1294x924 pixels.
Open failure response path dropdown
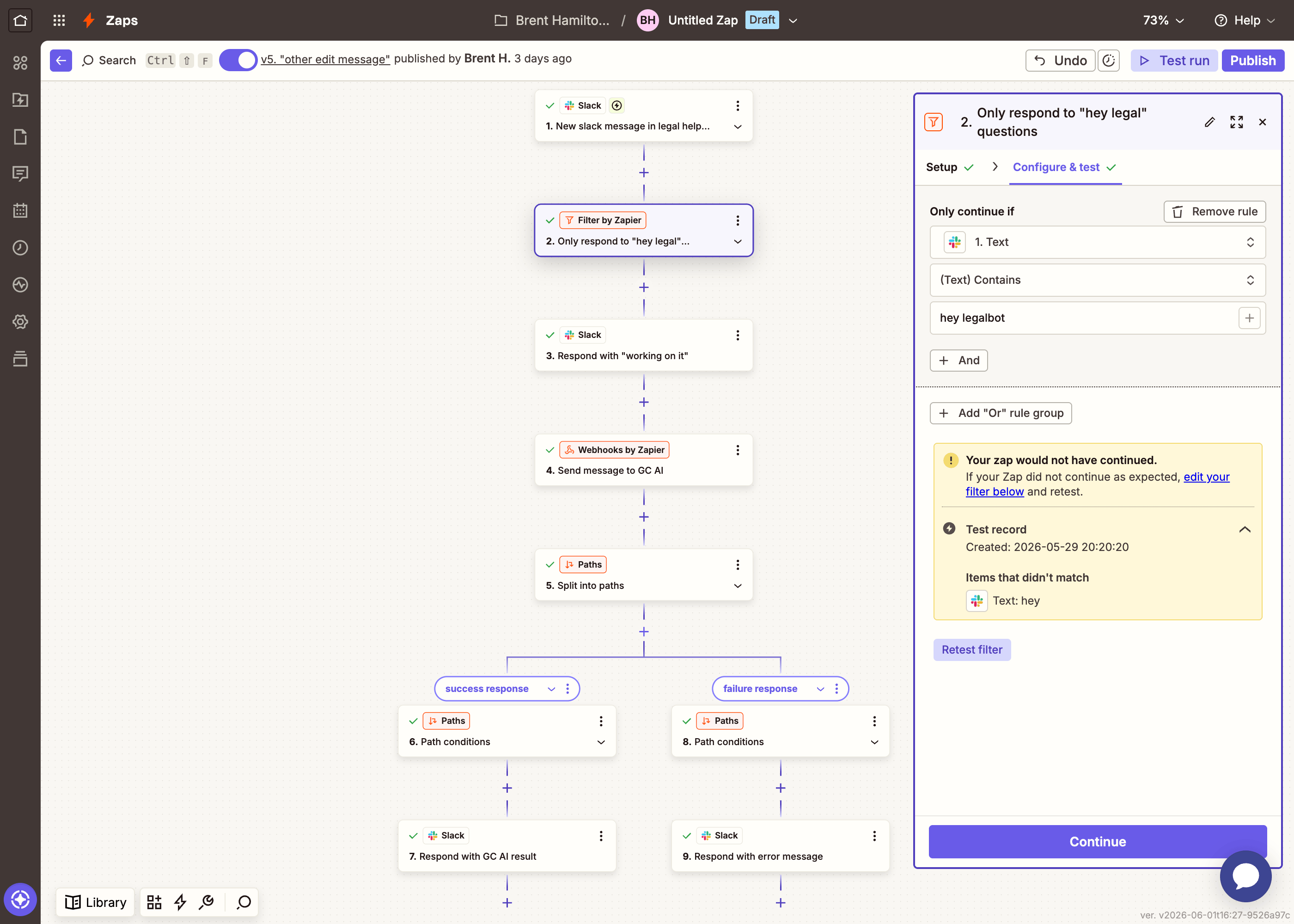(820, 689)
